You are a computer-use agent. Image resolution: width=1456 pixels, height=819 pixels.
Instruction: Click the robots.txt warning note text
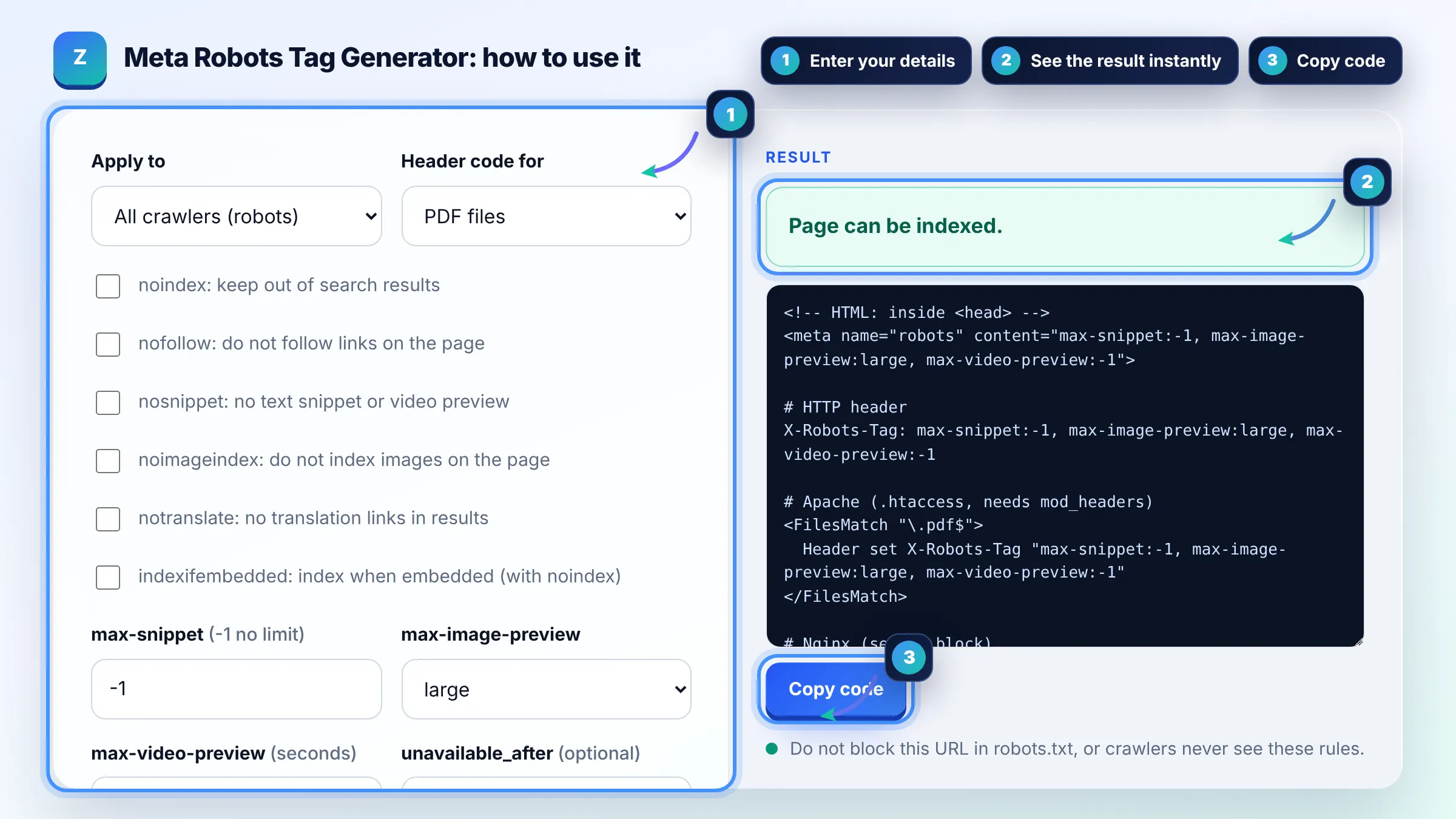[x=1077, y=749]
